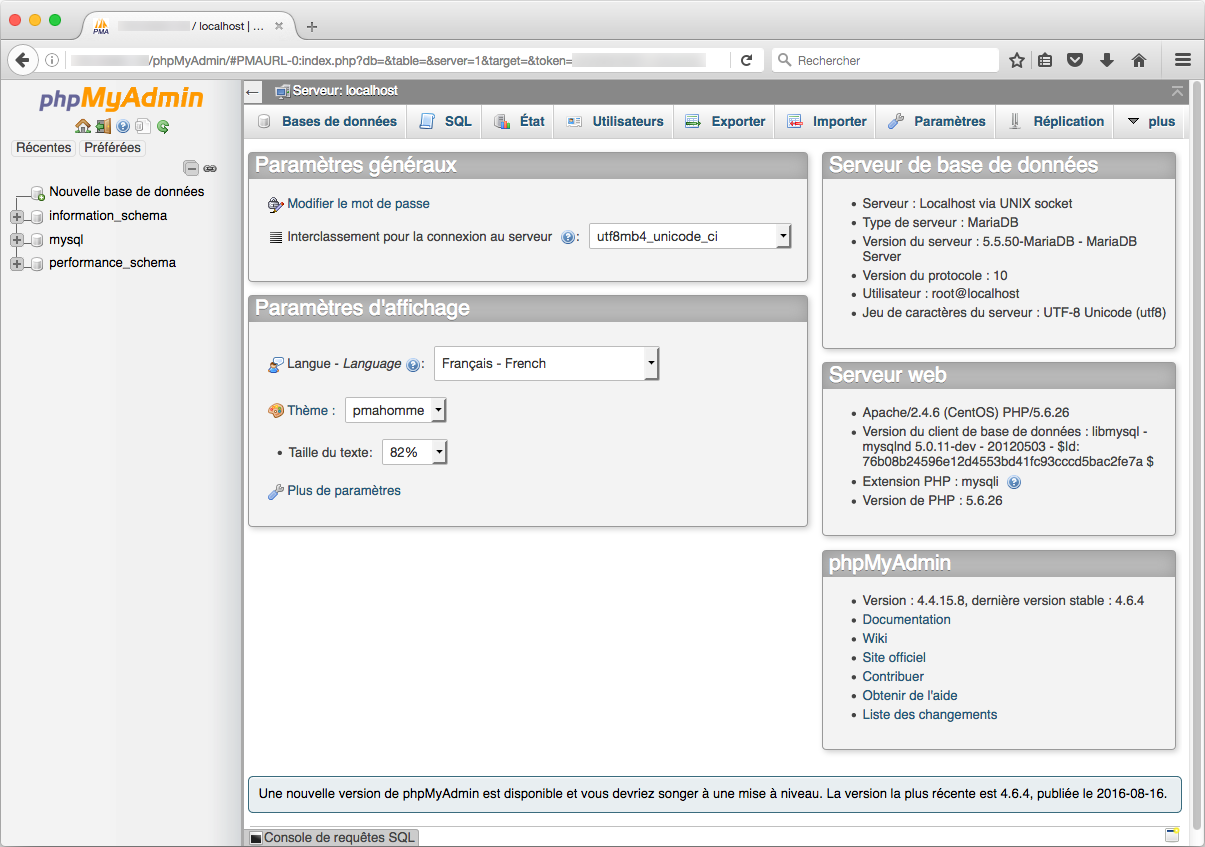Click the logout door icon in sidebar

[x=103, y=126]
